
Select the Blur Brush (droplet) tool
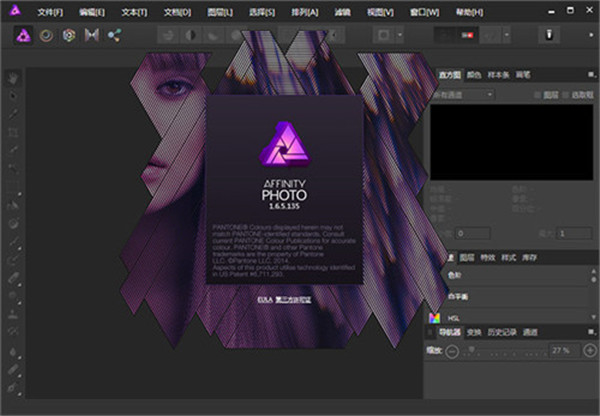[x=13, y=351]
